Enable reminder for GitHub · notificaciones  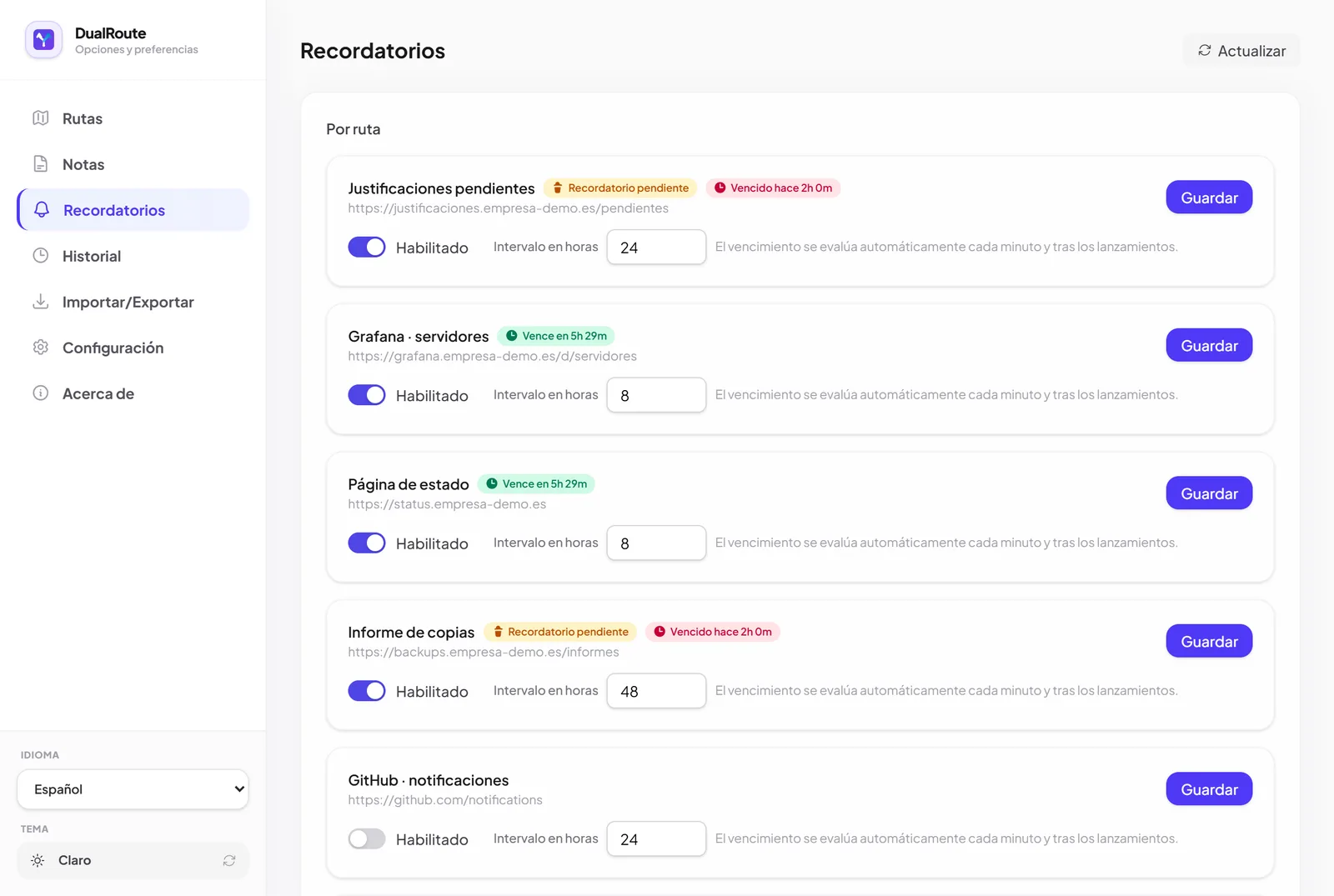pyautogui.click(x=367, y=839)
